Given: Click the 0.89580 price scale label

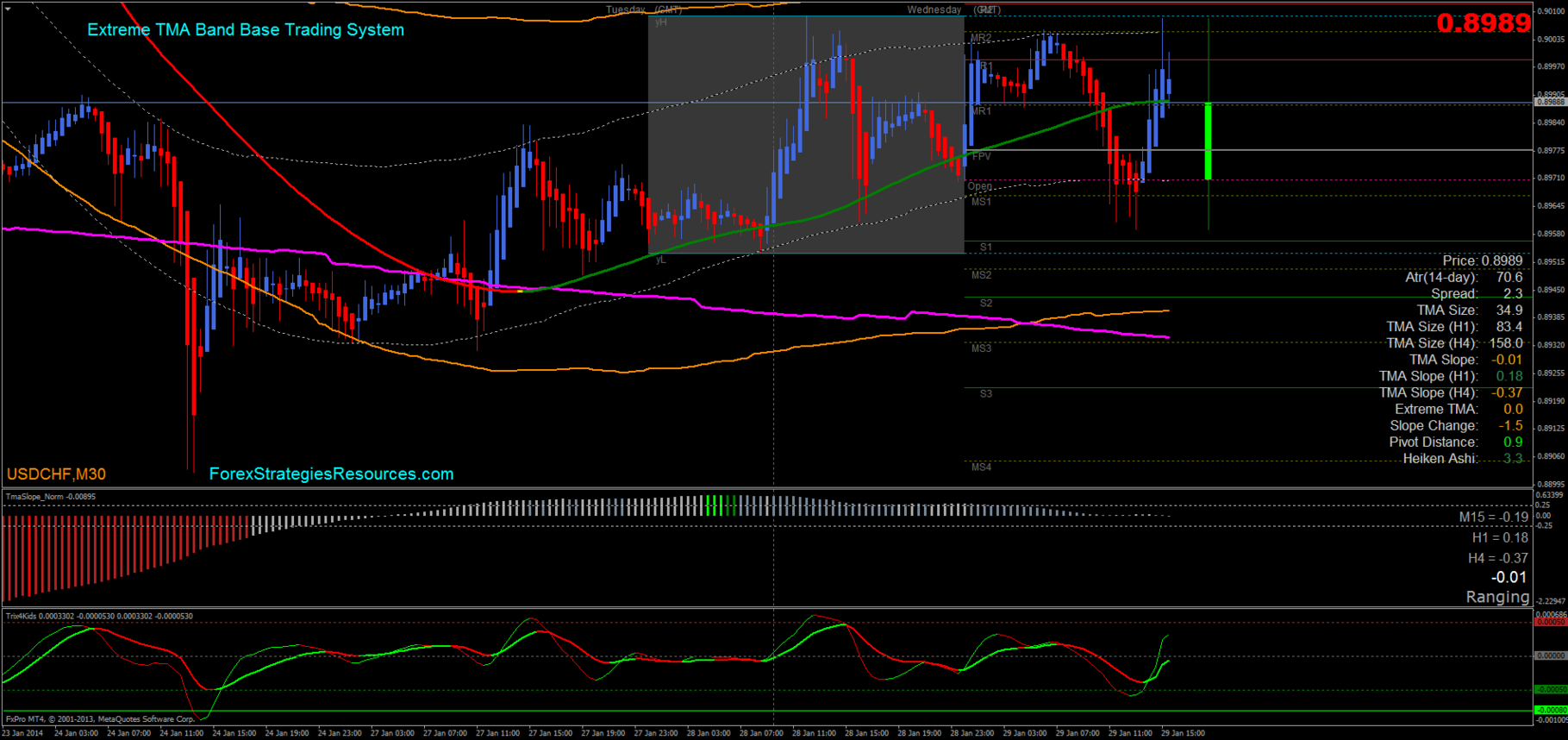Looking at the screenshot, I should click(1551, 234).
